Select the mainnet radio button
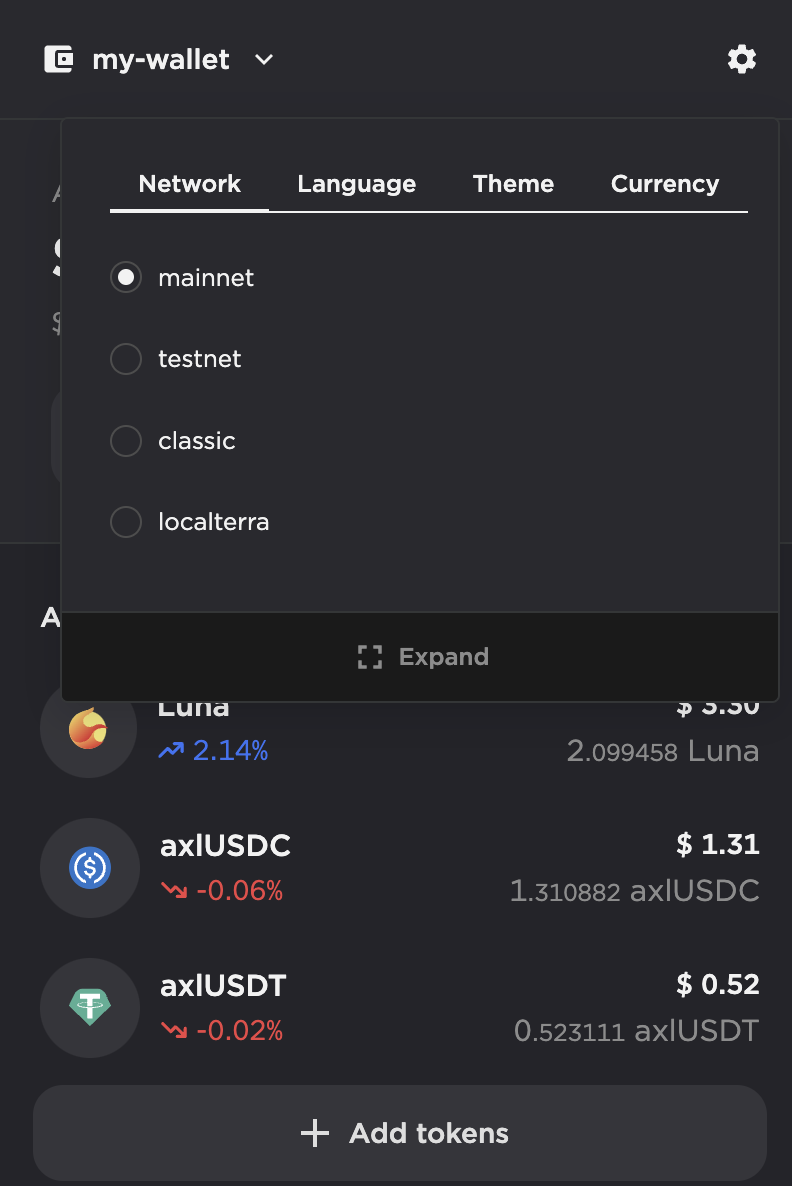 (x=126, y=277)
